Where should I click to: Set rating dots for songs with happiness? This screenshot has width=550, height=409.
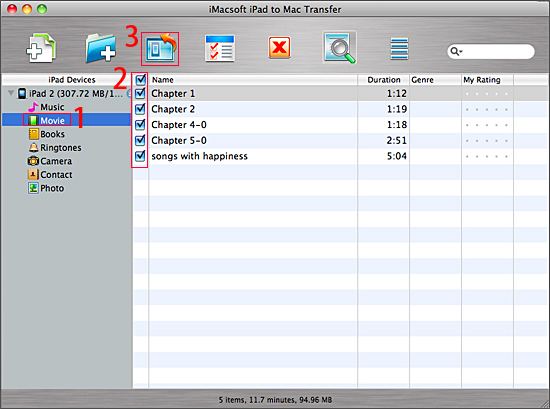(x=487, y=156)
